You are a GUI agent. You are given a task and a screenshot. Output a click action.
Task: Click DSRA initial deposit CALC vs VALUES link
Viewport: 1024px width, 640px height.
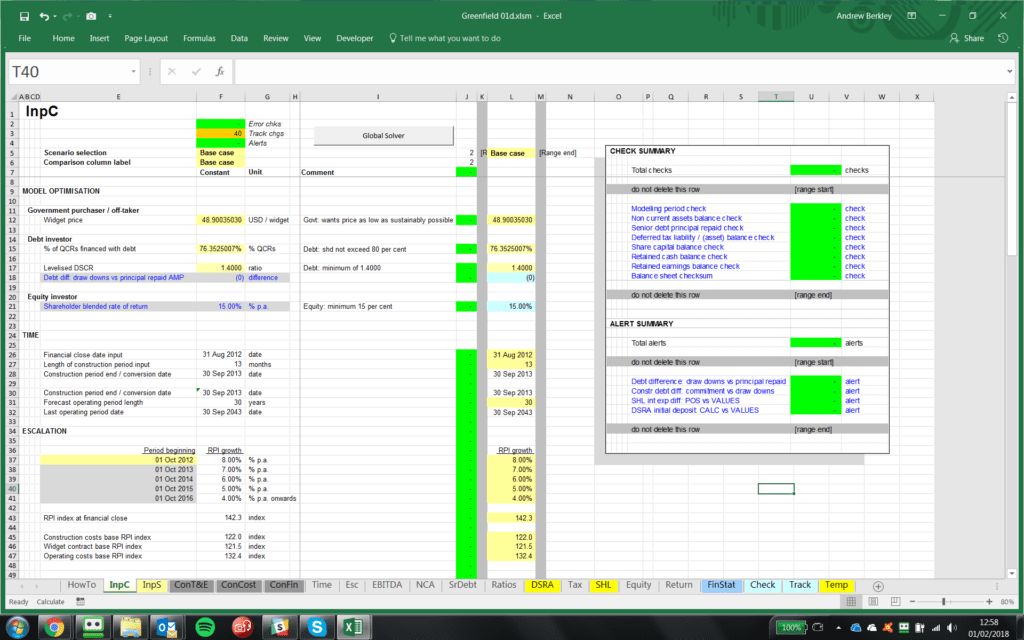point(695,411)
